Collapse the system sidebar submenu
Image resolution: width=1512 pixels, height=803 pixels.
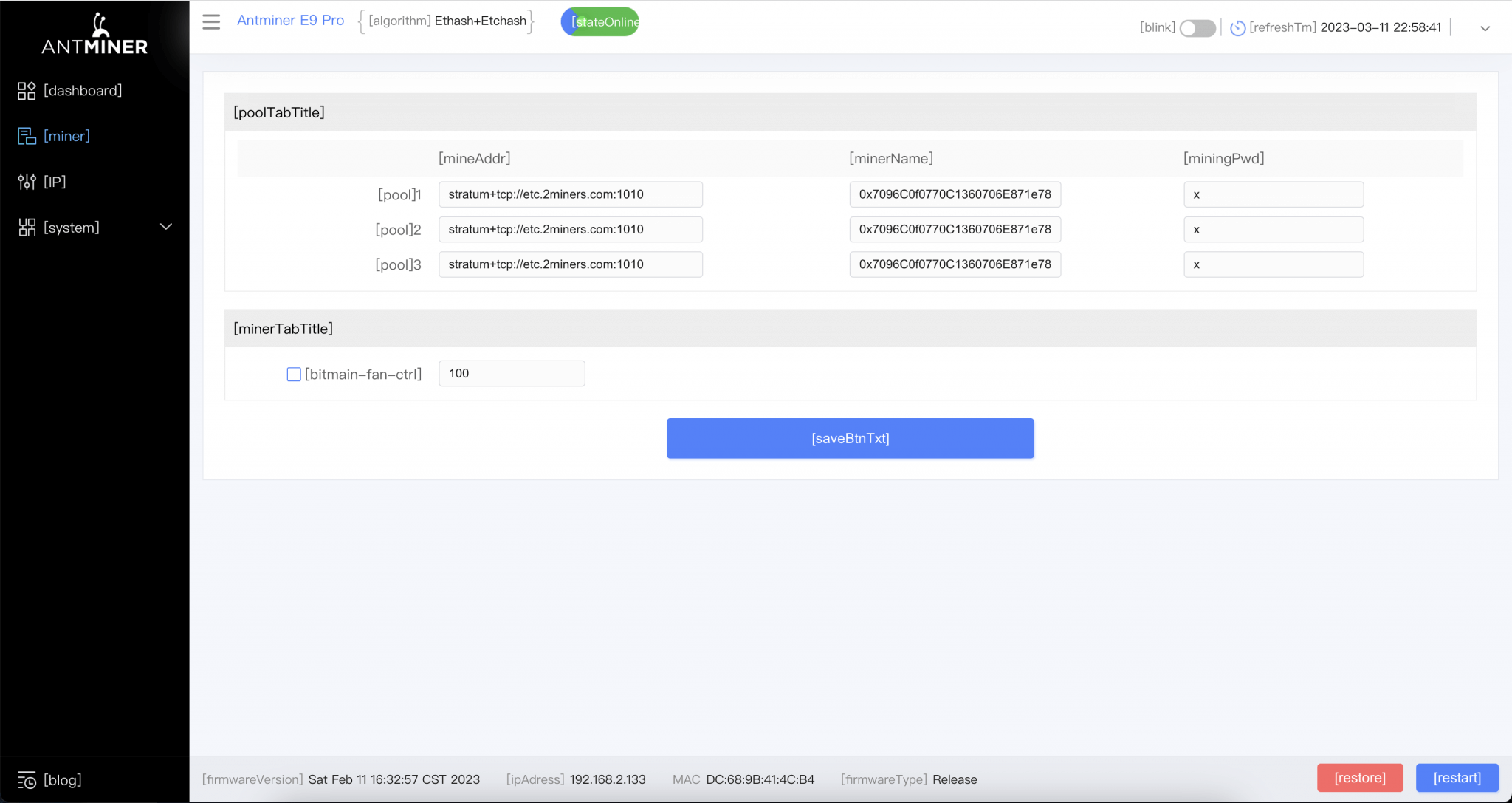click(165, 227)
